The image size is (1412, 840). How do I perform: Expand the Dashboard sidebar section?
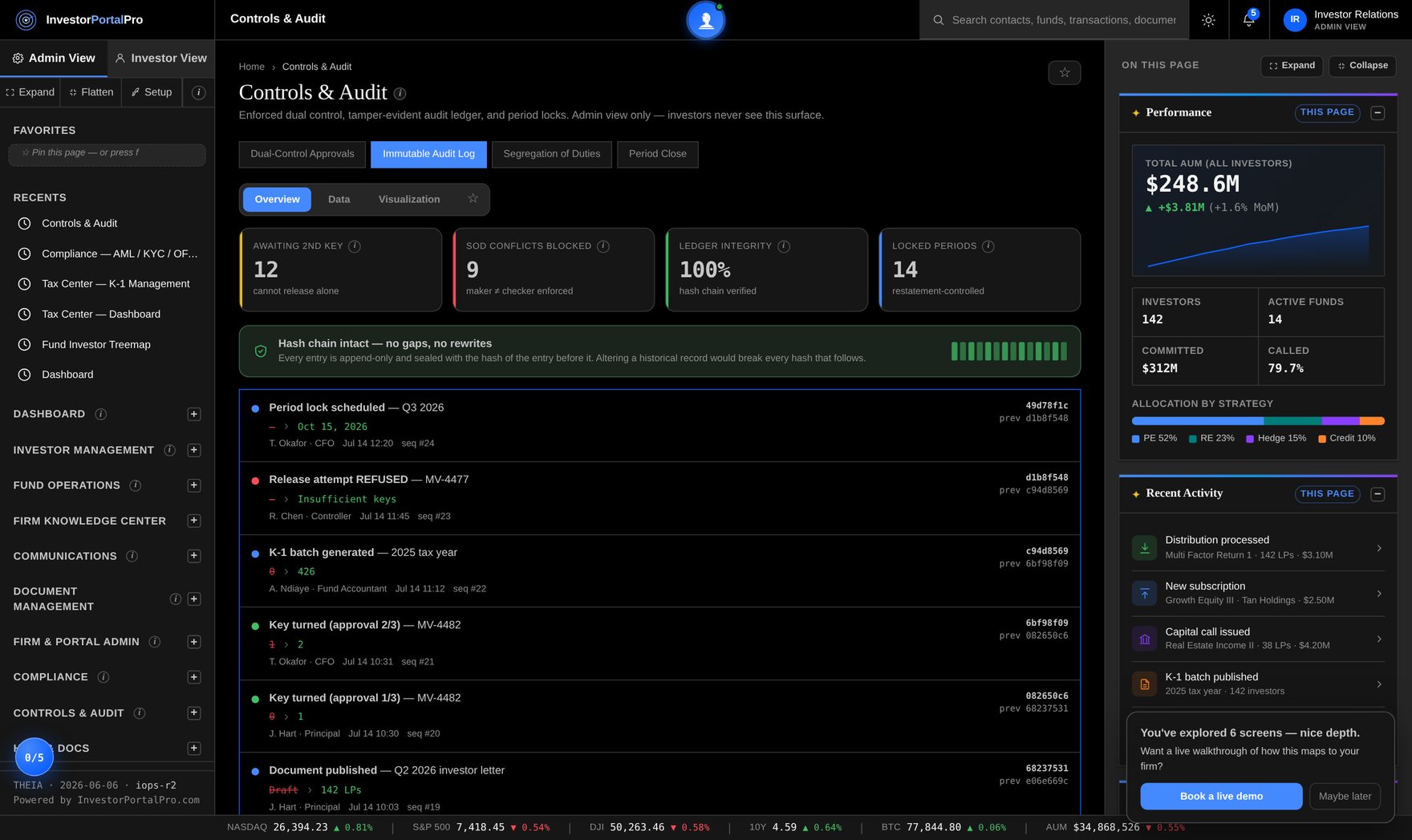click(x=194, y=414)
